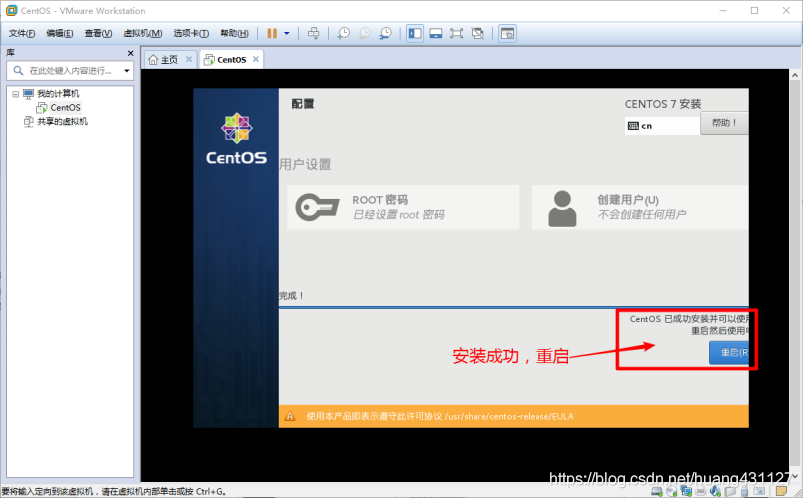The width and height of the screenshot is (803, 498).
Task: Maximize the VMware Workstation window
Action: [754, 10]
